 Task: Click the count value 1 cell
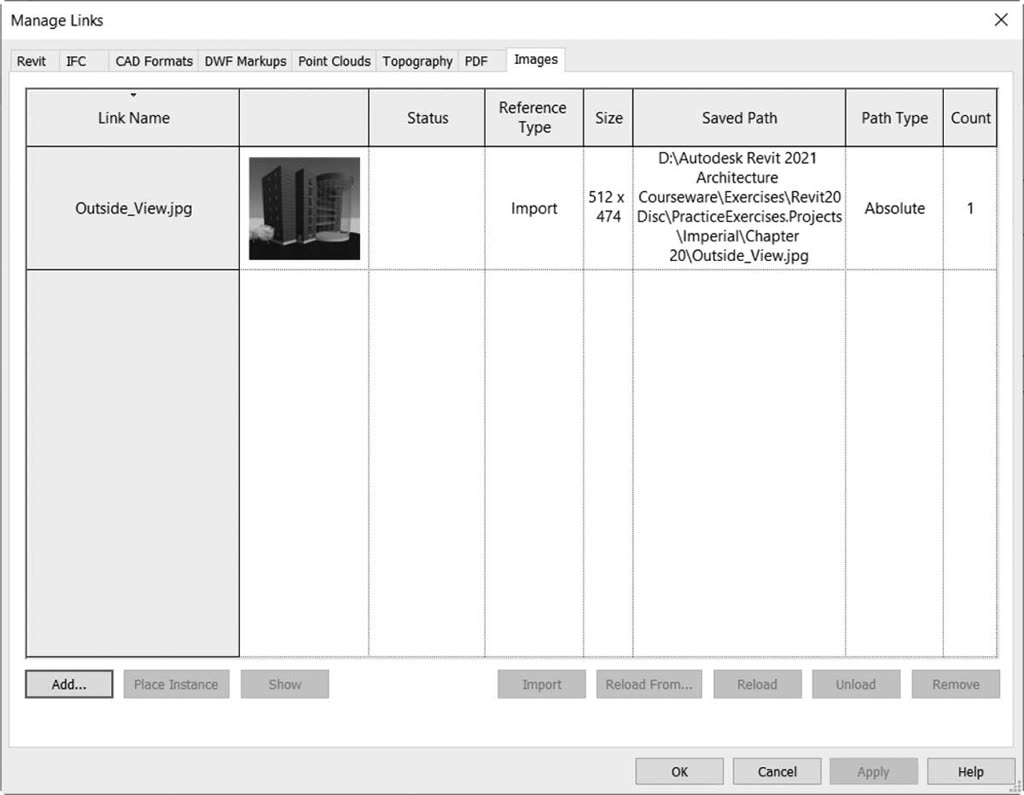[x=970, y=208]
